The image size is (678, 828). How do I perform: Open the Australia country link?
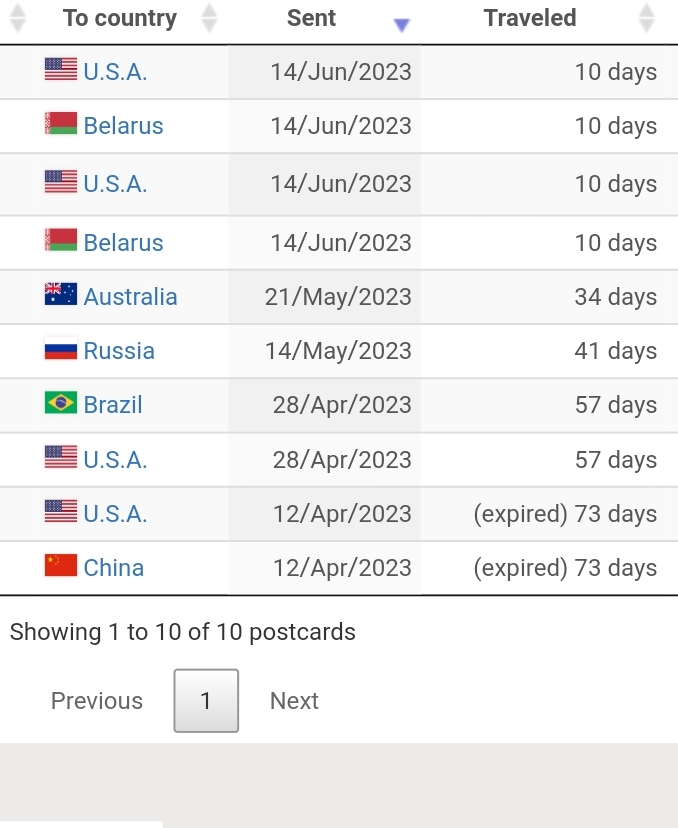point(130,297)
